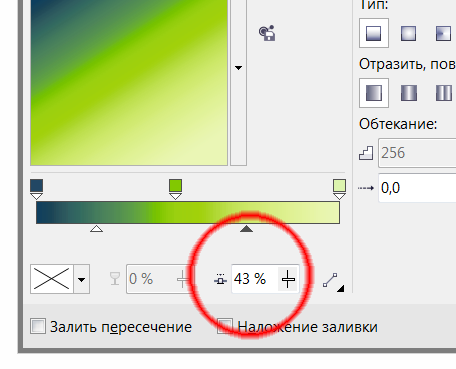Click the large fountain fill preview
Image resolution: width=456 pixels, height=369 pixels.
pyautogui.click(x=129, y=82)
